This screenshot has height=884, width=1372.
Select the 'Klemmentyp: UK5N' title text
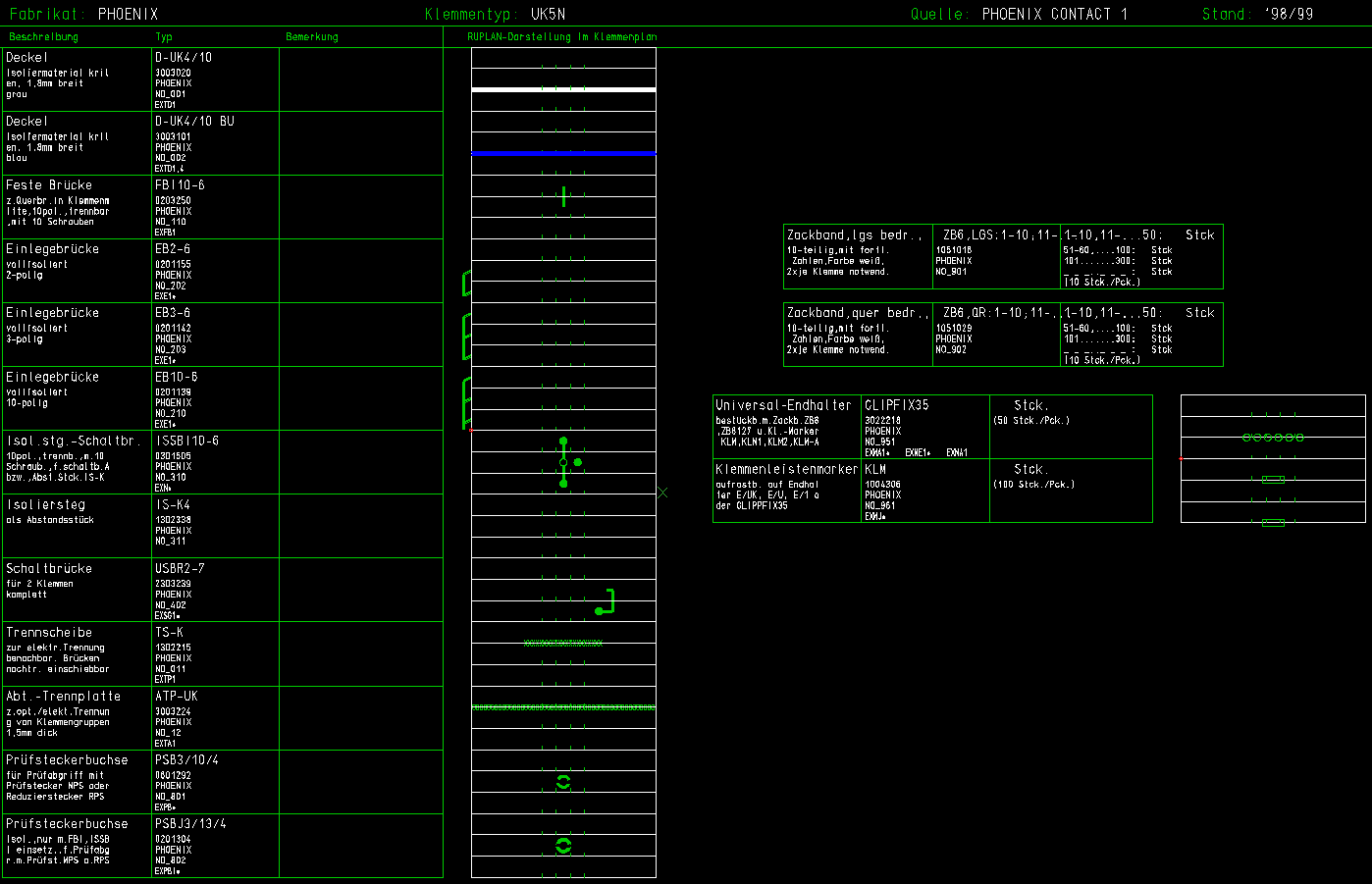[495, 14]
